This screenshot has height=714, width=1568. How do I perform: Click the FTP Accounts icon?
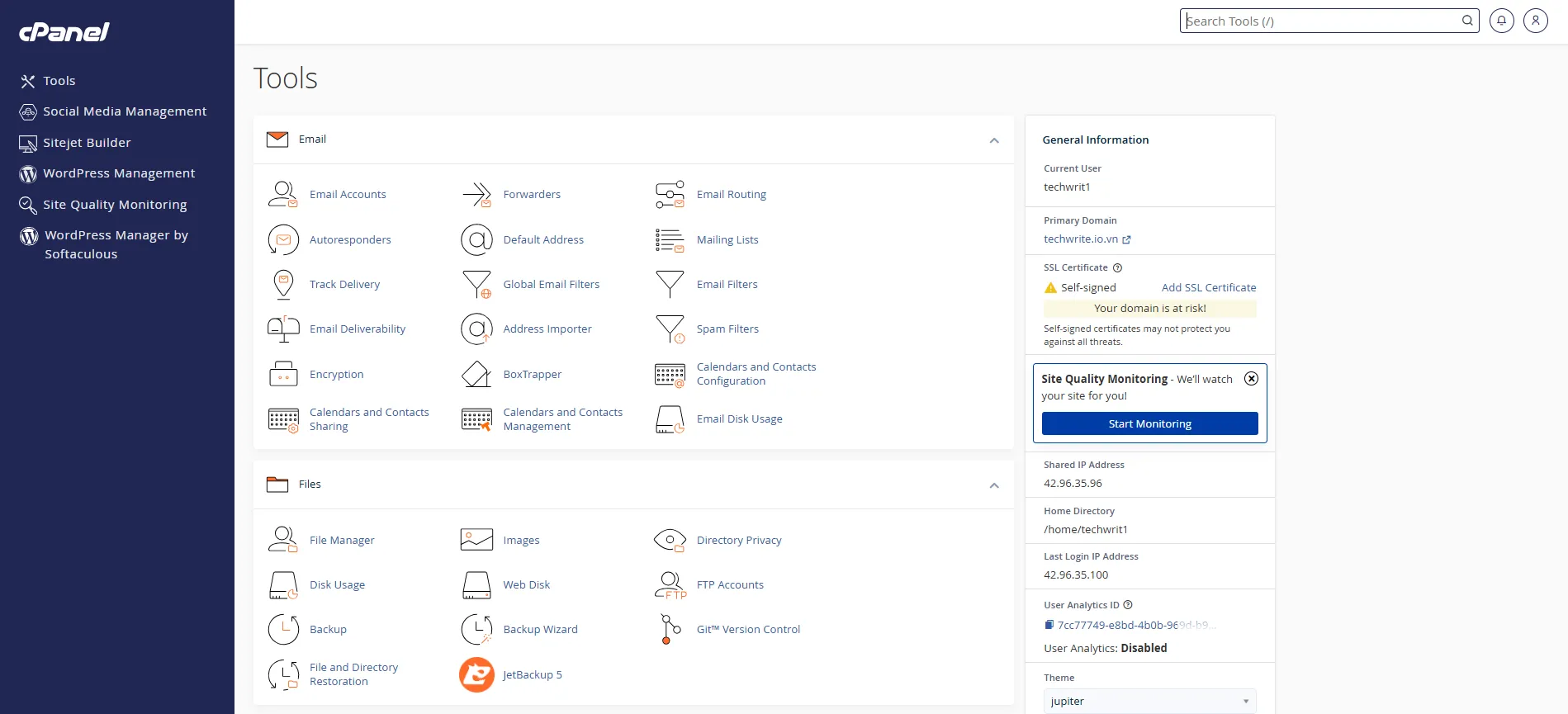coord(670,585)
